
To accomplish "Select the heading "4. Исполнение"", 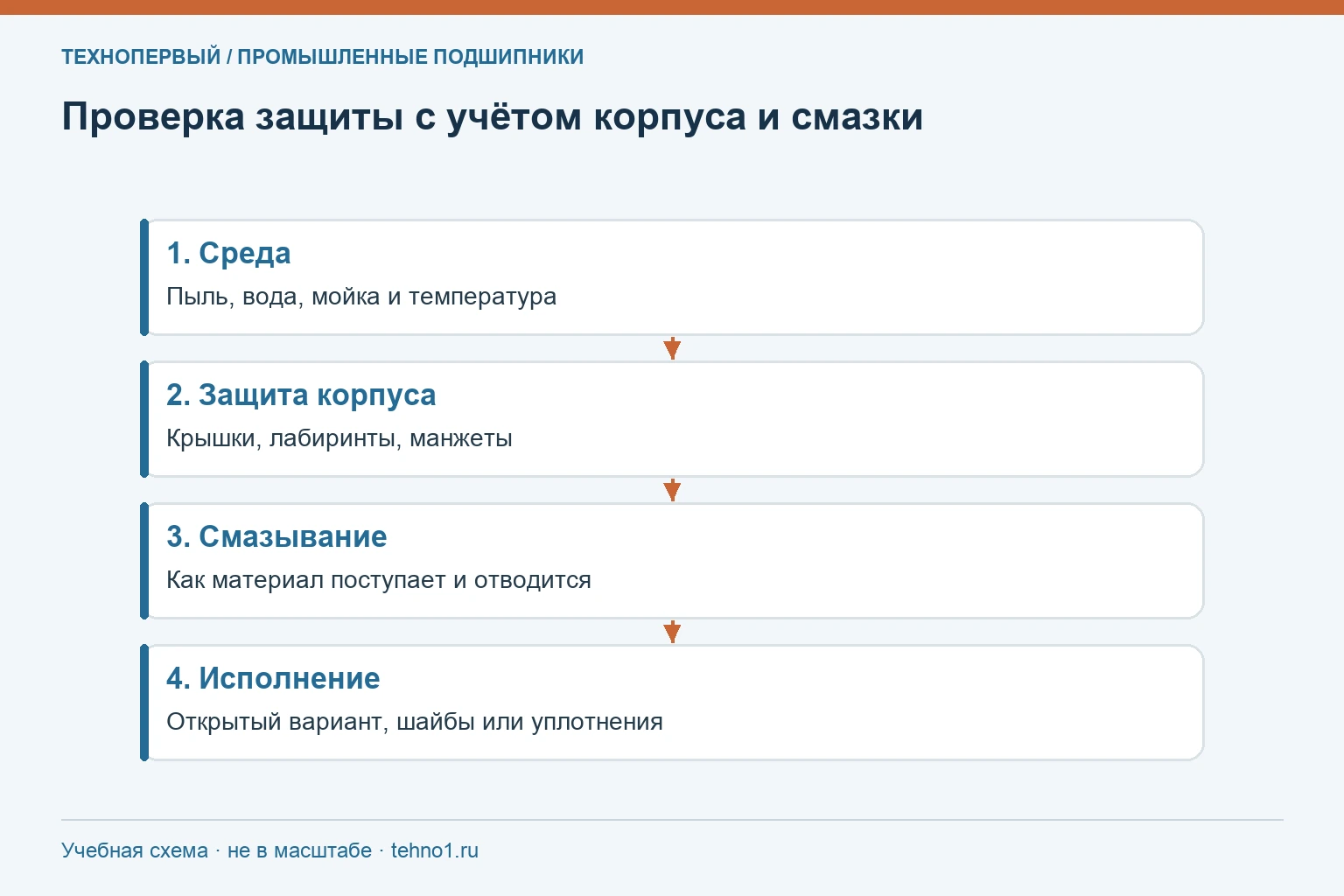I will coord(273,678).
